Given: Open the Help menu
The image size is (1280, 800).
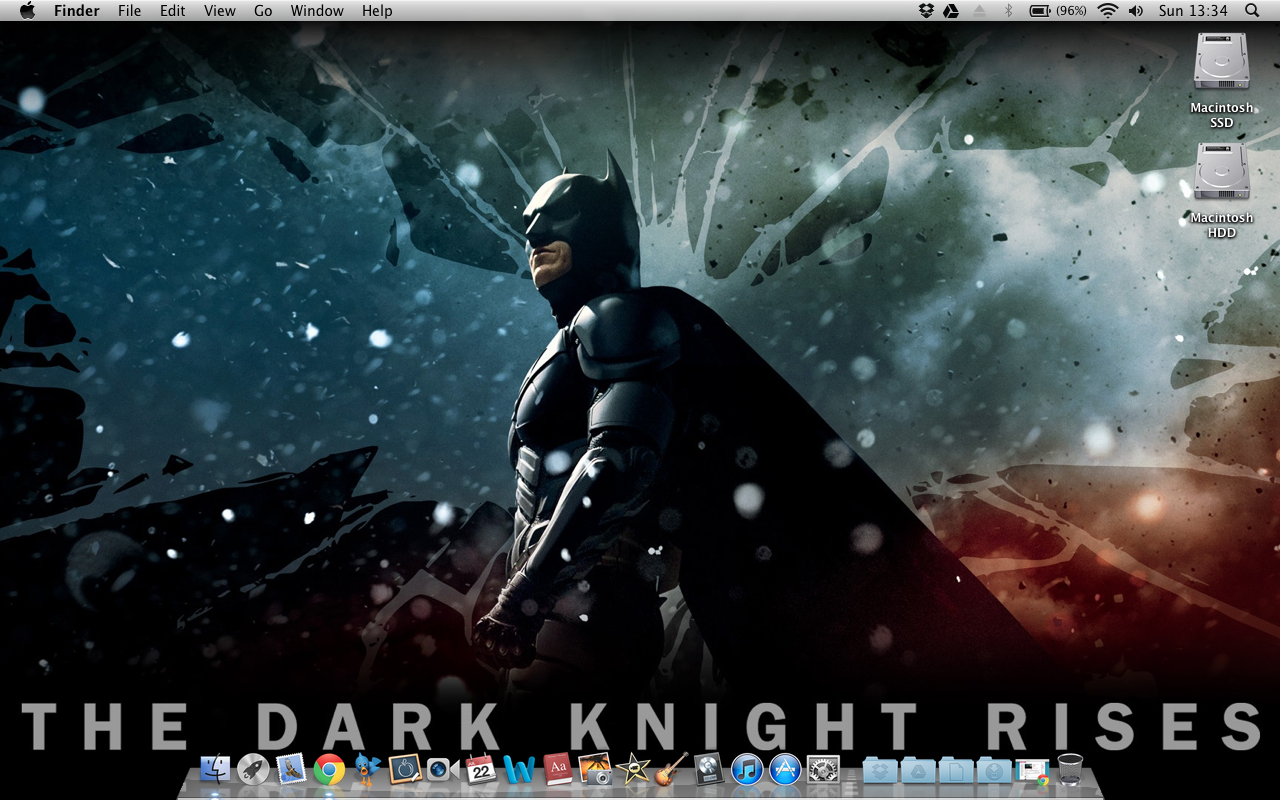Looking at the screenshot, I should (x=377, y=11).
